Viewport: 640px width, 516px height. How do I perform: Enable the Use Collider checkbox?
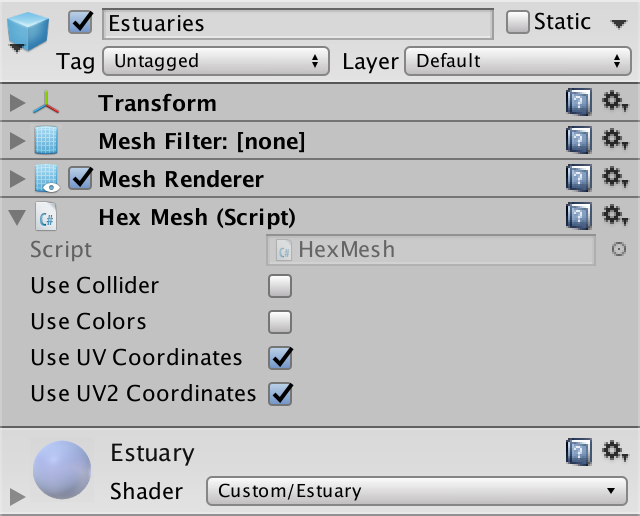pos(280,287)
